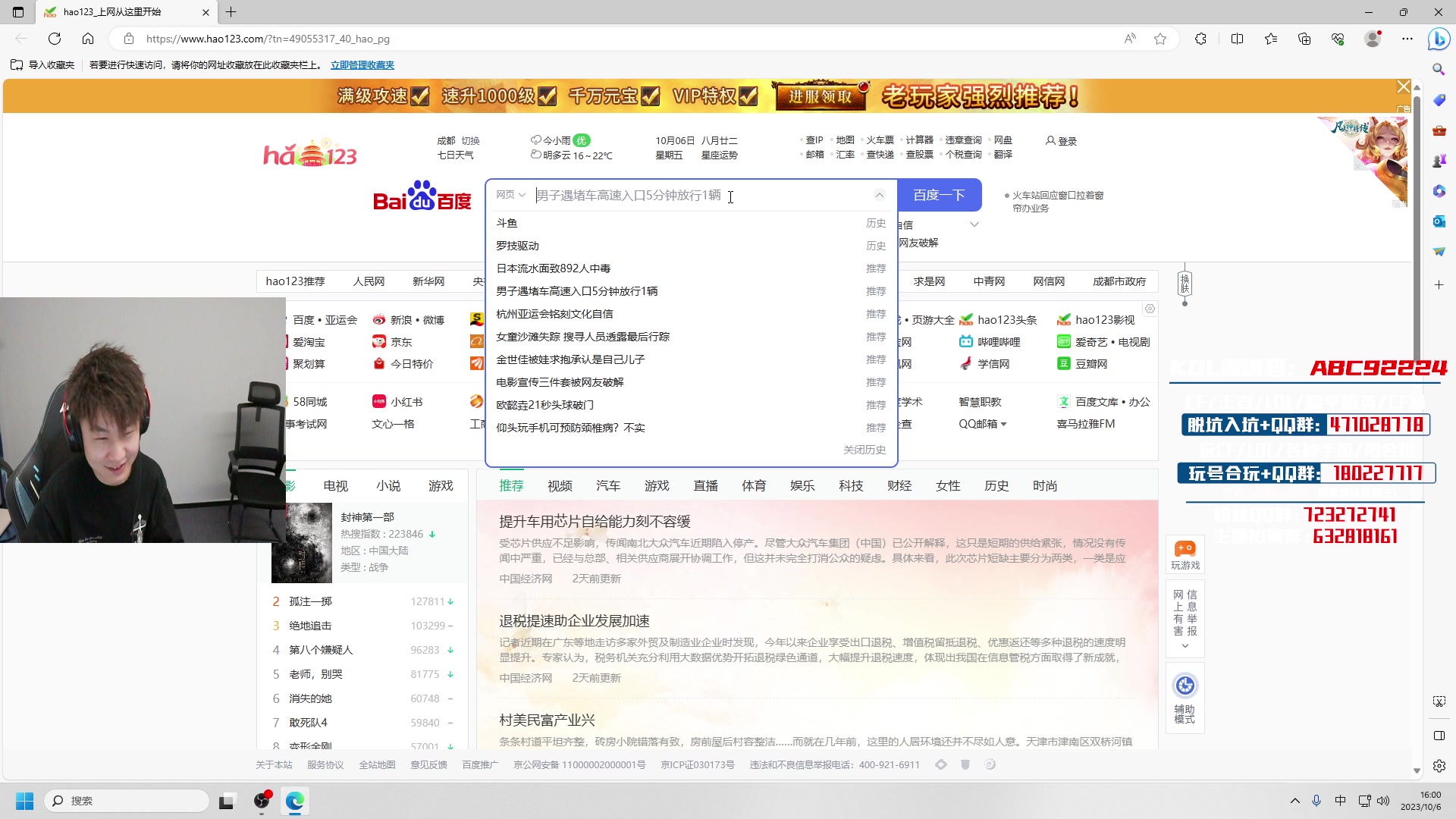
Task: Open the 登录 login link
Action: pyautogui.click(x=1061, y=141)
